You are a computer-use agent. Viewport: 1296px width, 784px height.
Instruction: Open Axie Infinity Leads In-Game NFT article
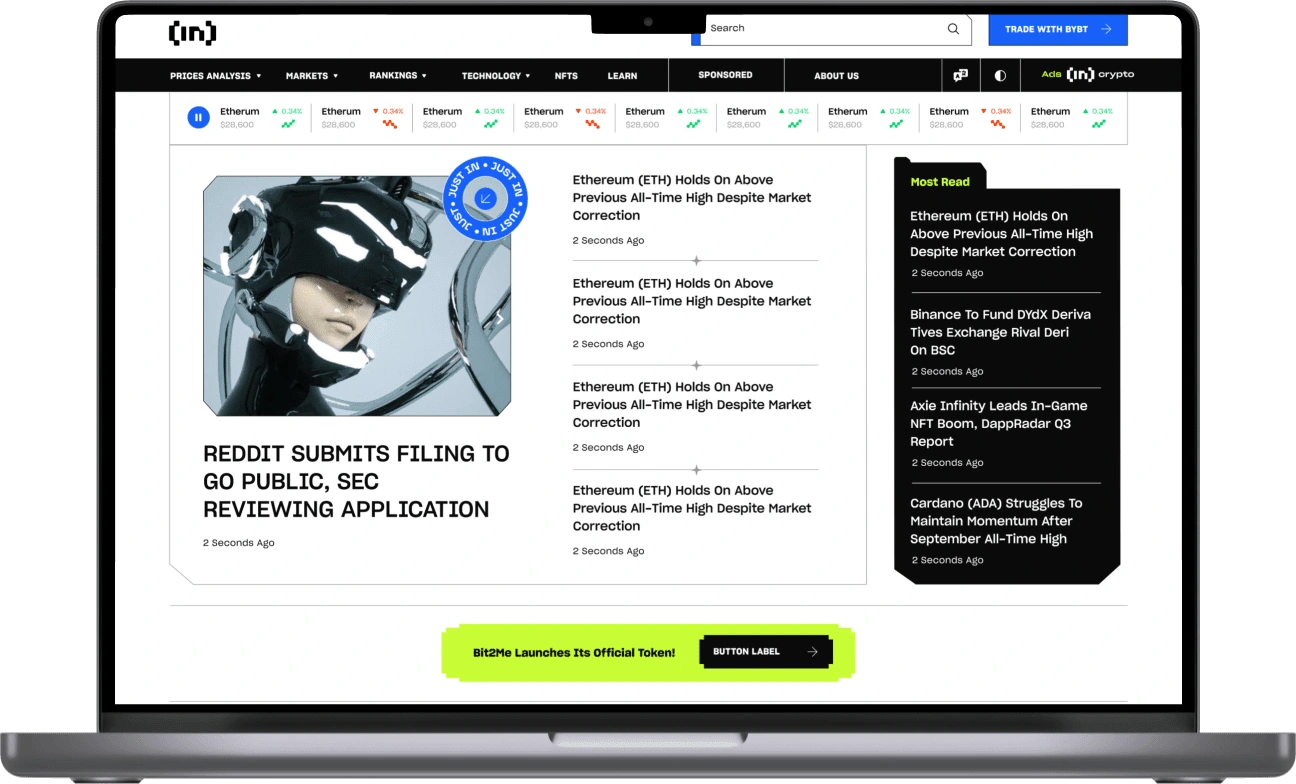click(998, 424)
